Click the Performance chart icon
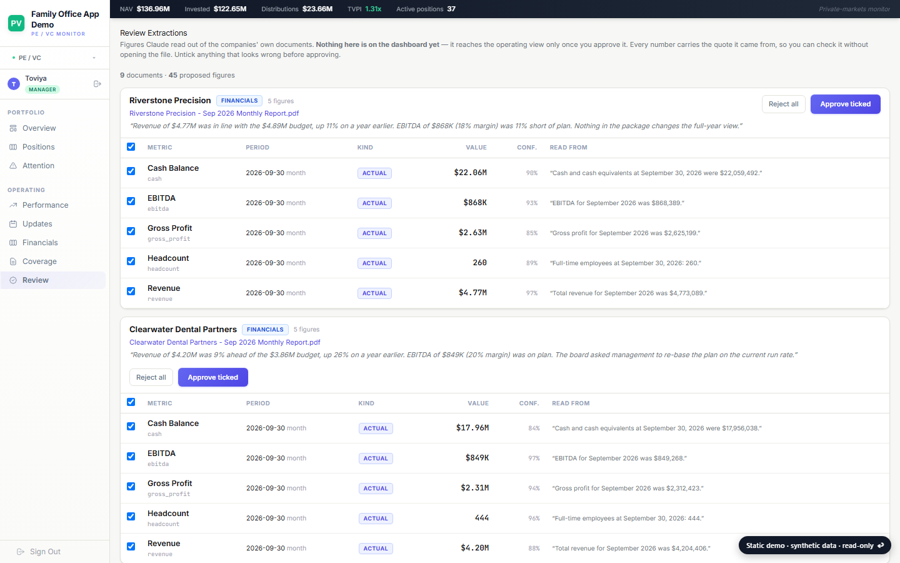The height and width of the screenshot is (563, 900). (x=13, y=205)
